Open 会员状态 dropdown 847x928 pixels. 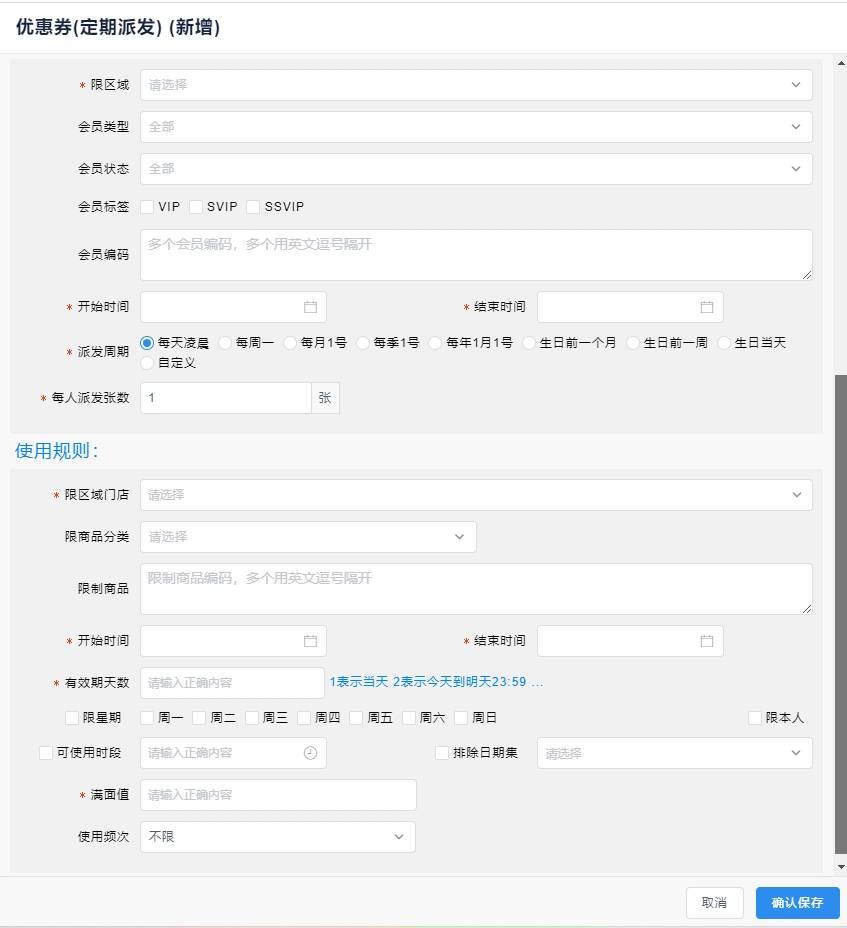pos(476,169)
